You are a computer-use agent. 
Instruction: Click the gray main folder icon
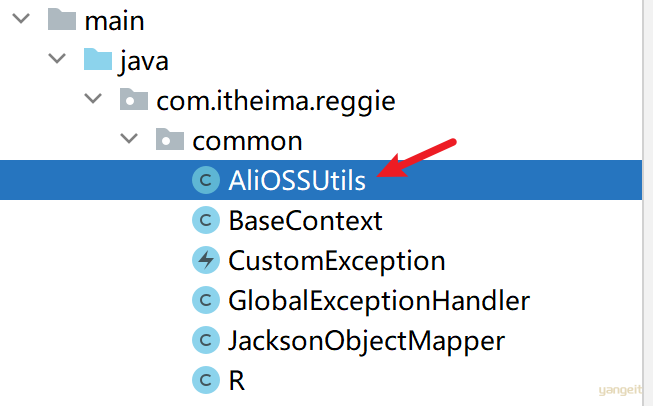coord(62,19)
